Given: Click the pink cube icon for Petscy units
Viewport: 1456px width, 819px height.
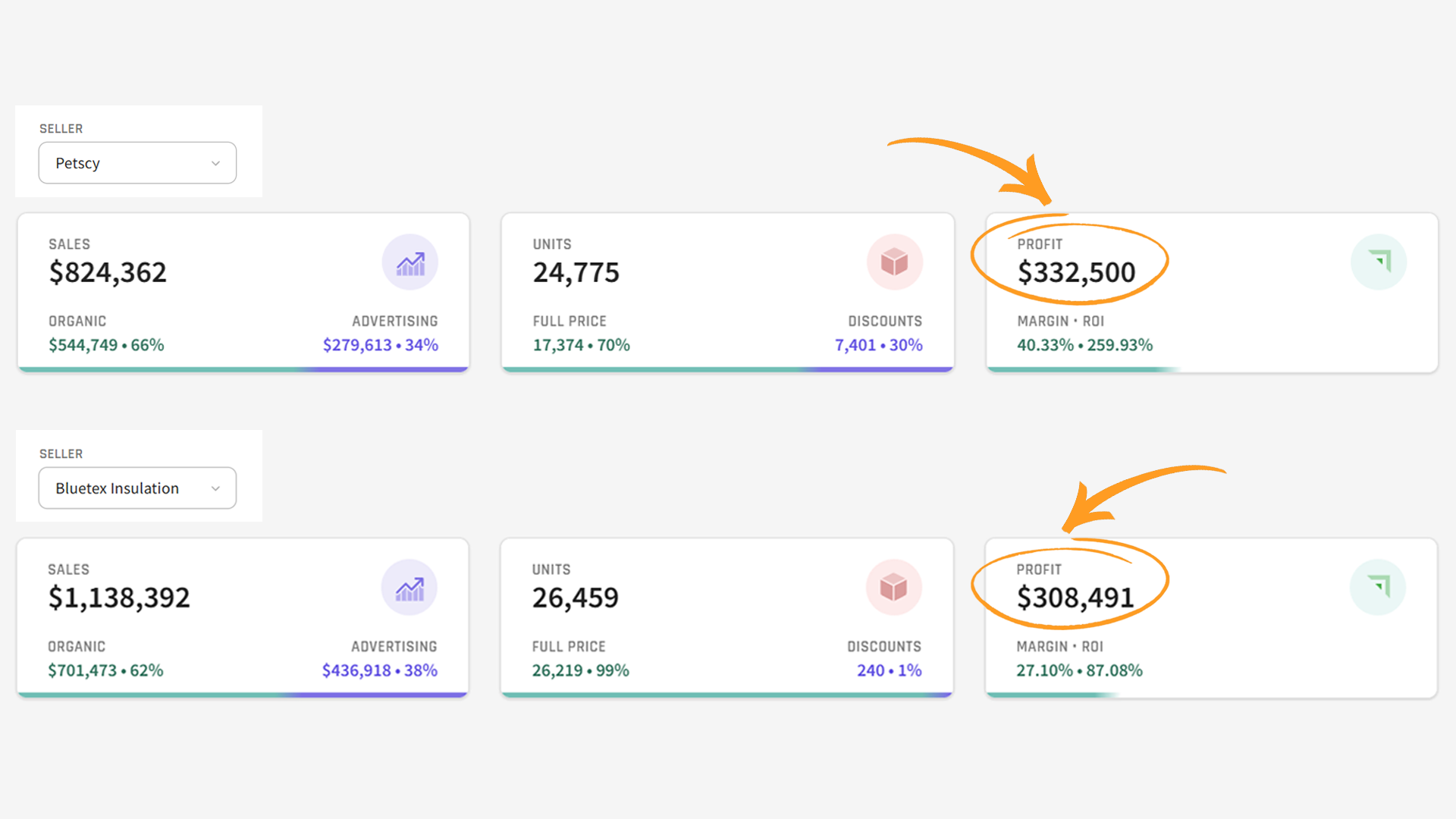Looking at the screenshot, I should (895, 261).
